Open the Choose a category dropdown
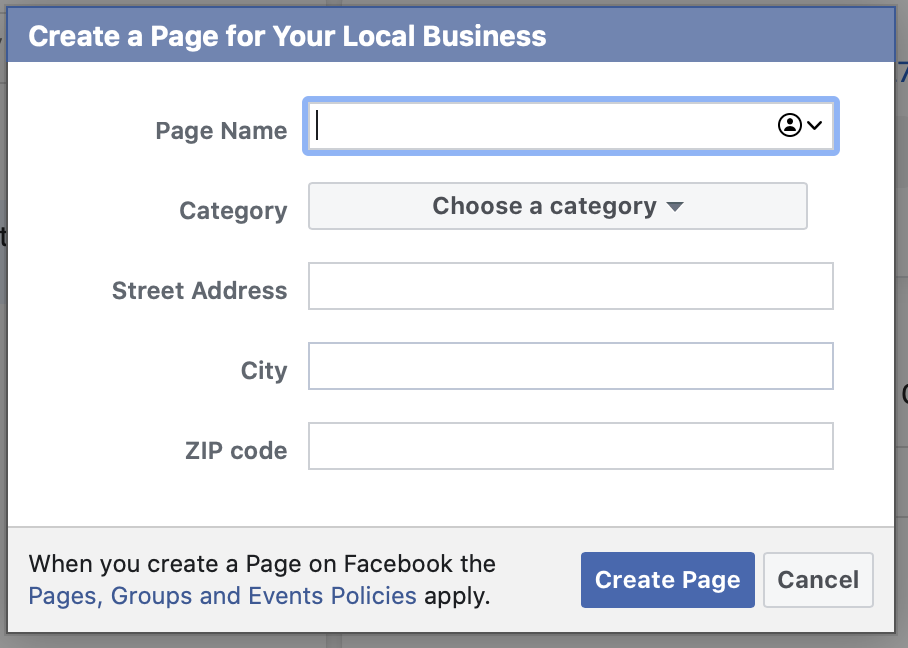Viewport: 908px width, 648px height. pyautogui.click(x=557, y=206)
